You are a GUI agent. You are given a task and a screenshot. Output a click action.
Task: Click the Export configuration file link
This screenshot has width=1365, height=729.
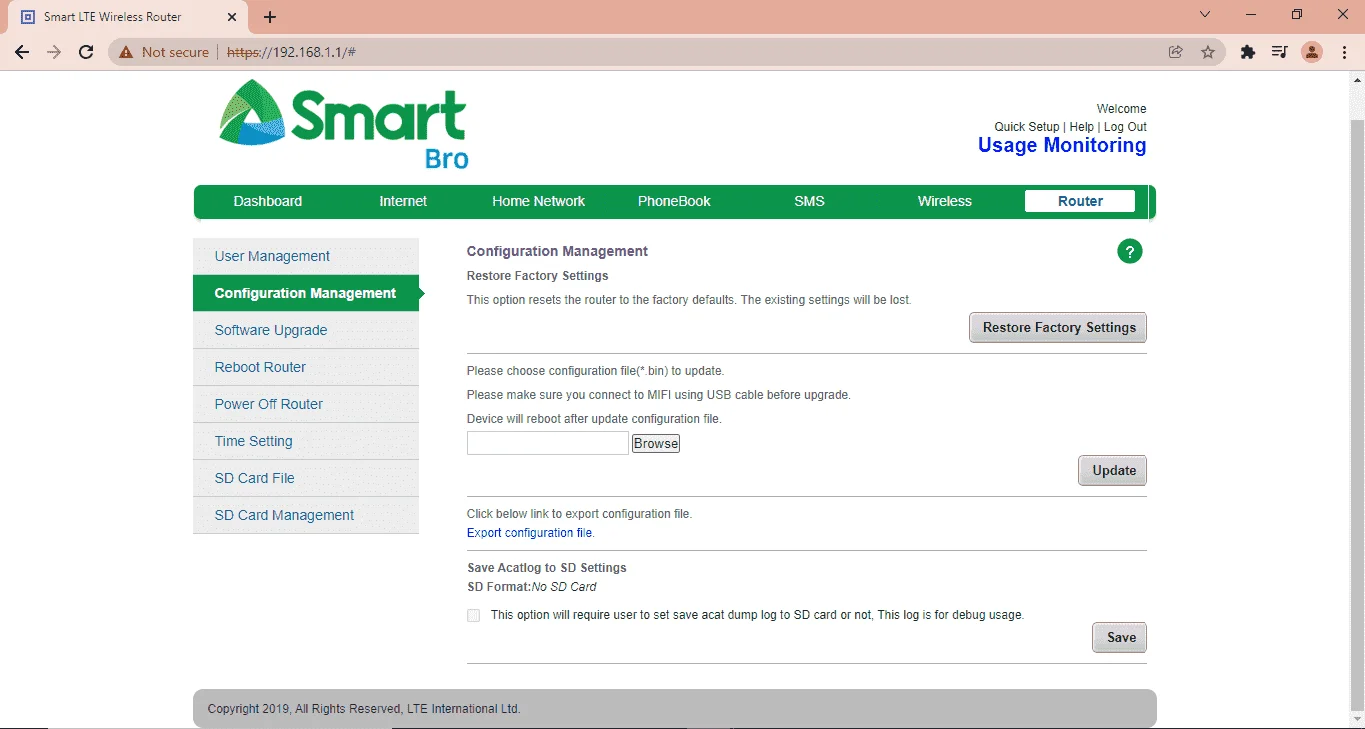(529, 533)
